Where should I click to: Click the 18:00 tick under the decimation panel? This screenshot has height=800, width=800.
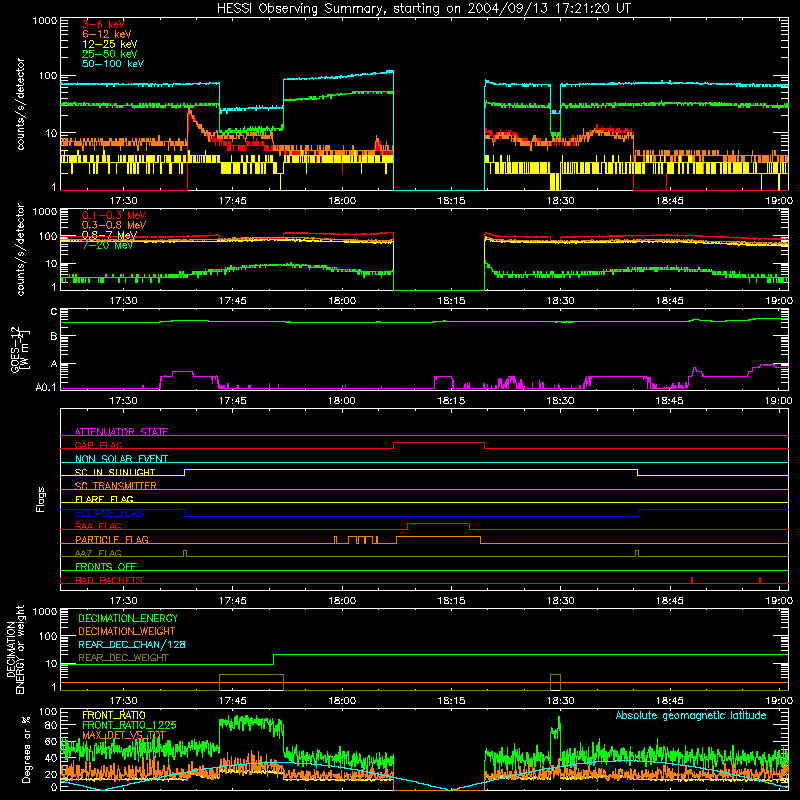[x=342, y=701]
